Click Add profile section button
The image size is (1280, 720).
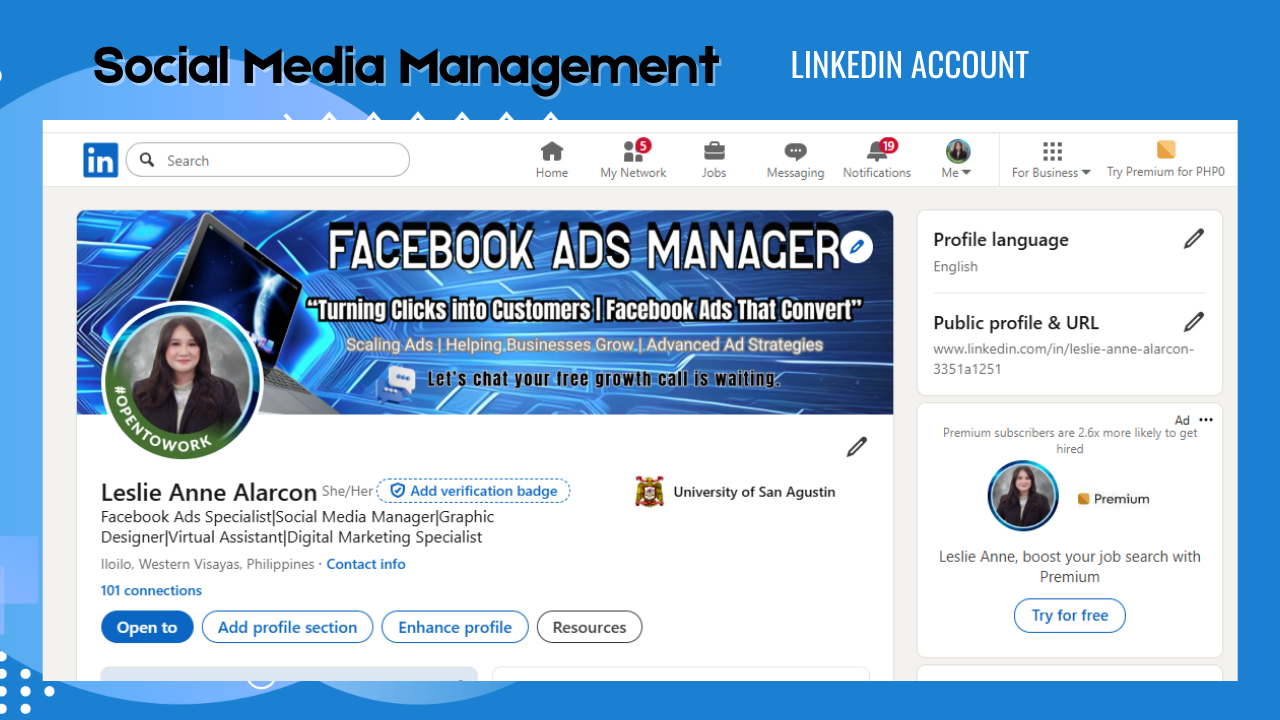pos(287,627)
